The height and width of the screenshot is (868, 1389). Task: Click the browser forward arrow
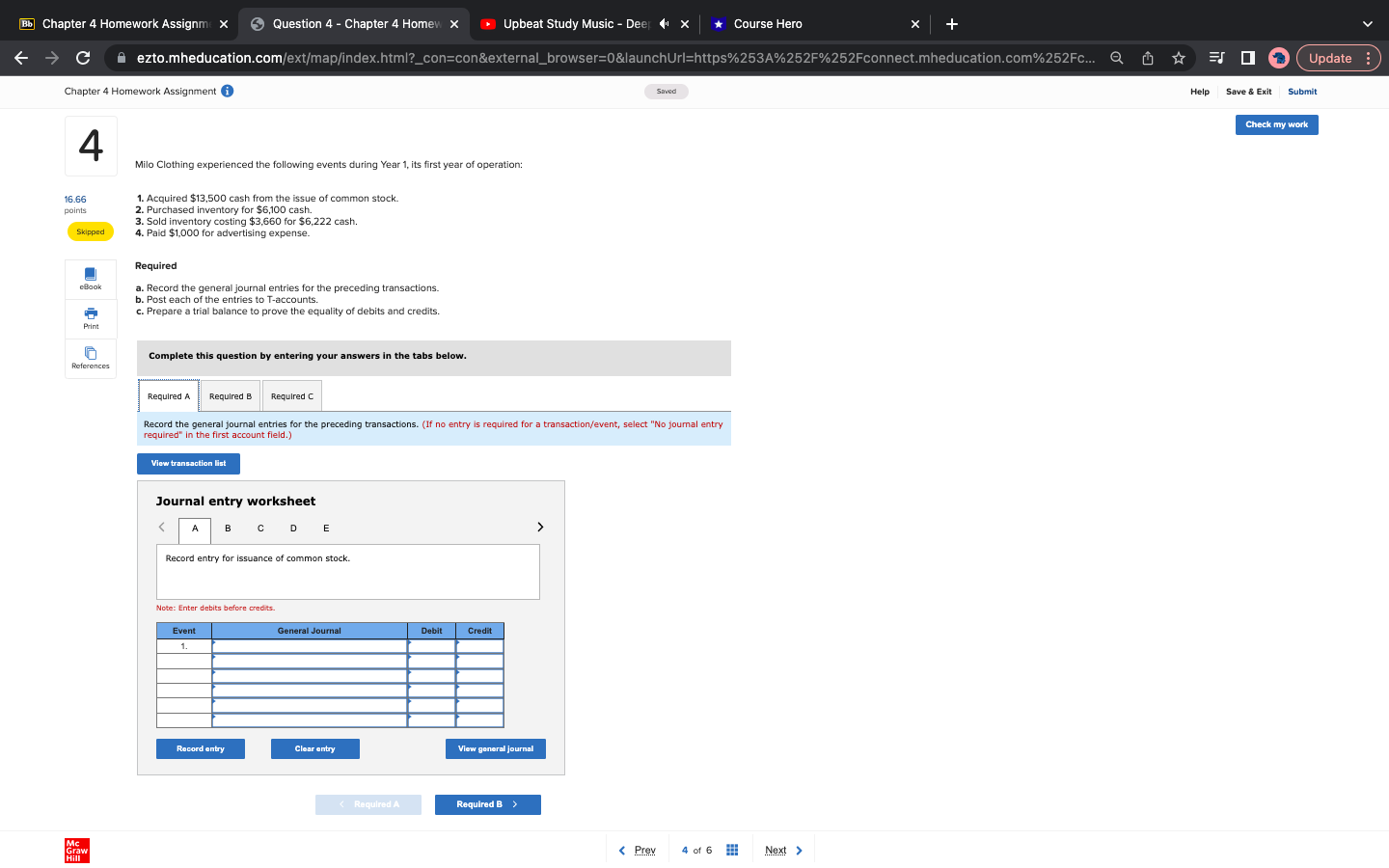tap(52, 58)
